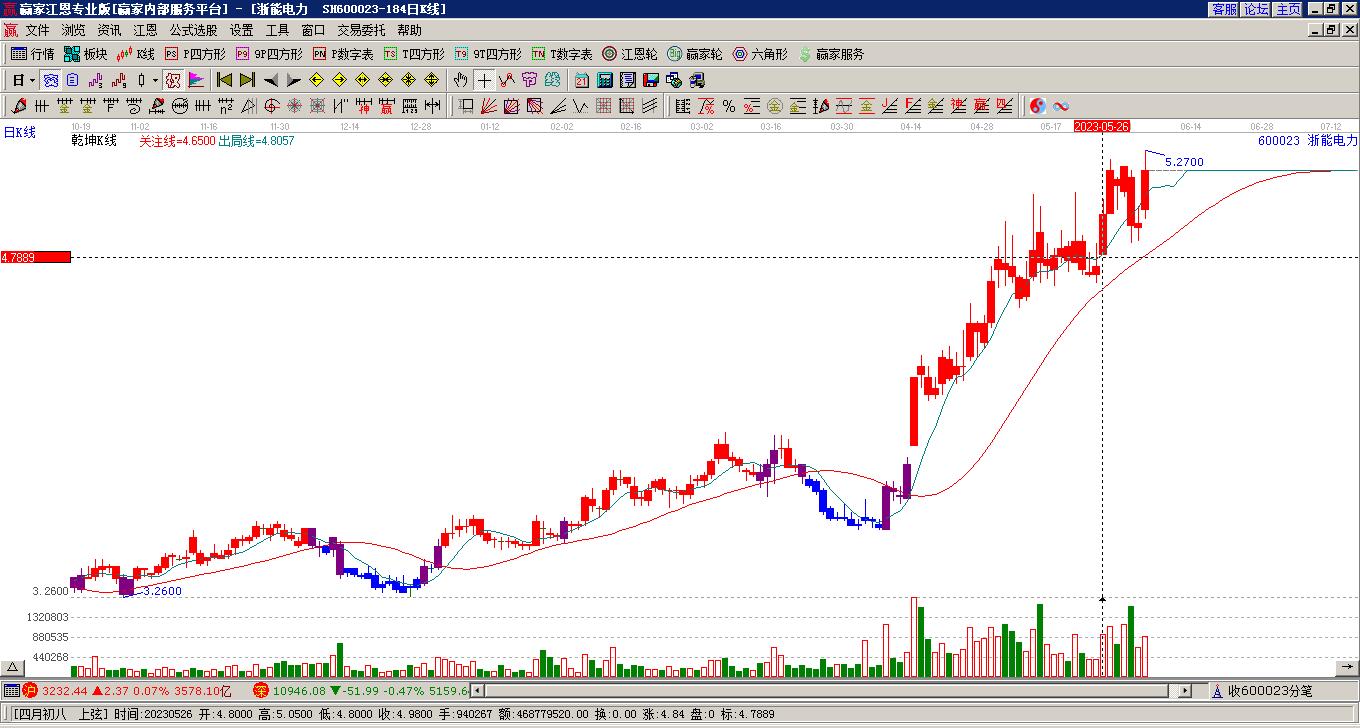Click the 论坛 forum button
The width and height of the screenshot is (1360, 728).
[x=1256, y=9]
